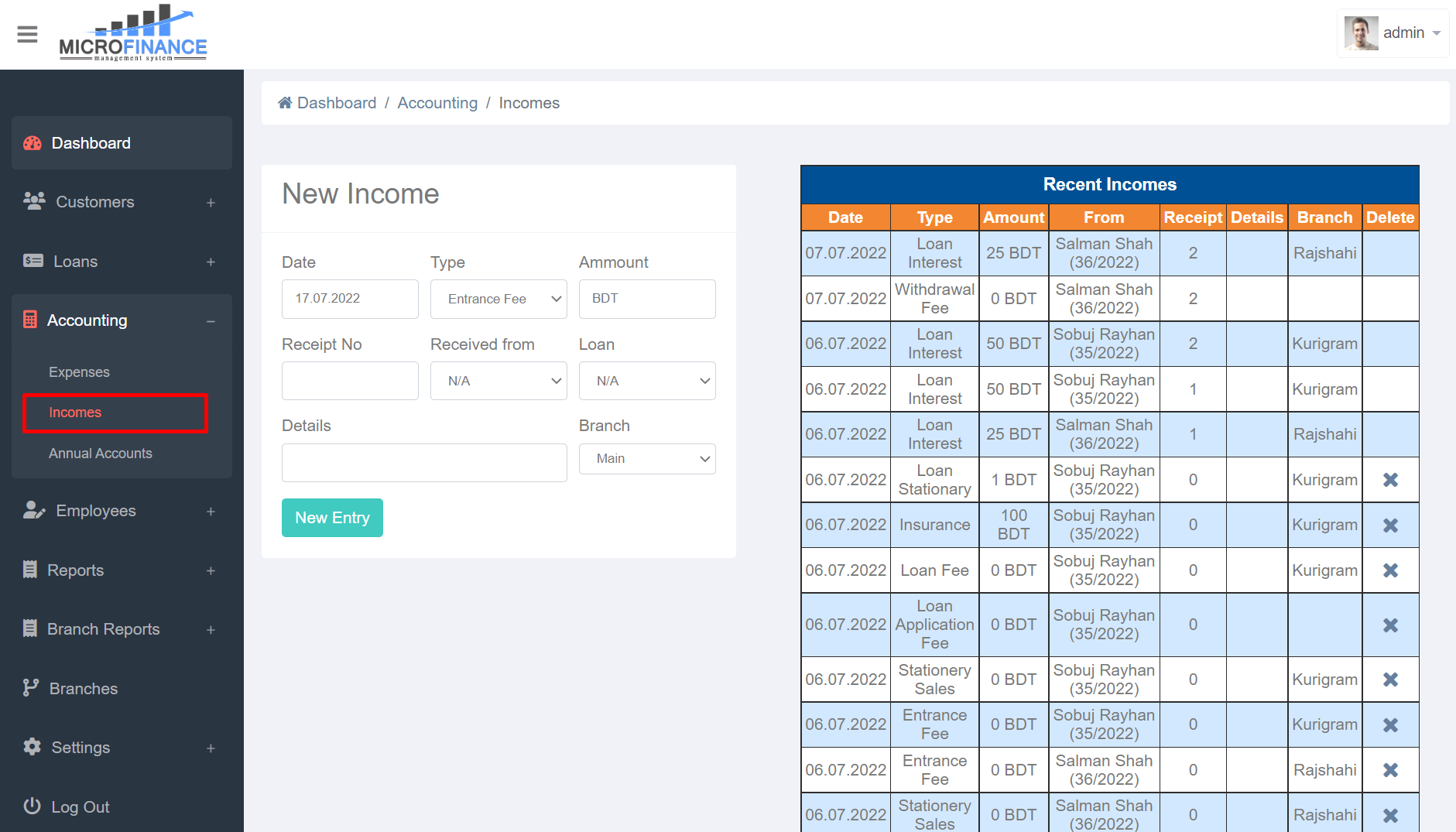Delete Sobuj Rayhan Stationery Sales income
Image resolution: width=1456 pixels, height=832 pixels.
1390,680
